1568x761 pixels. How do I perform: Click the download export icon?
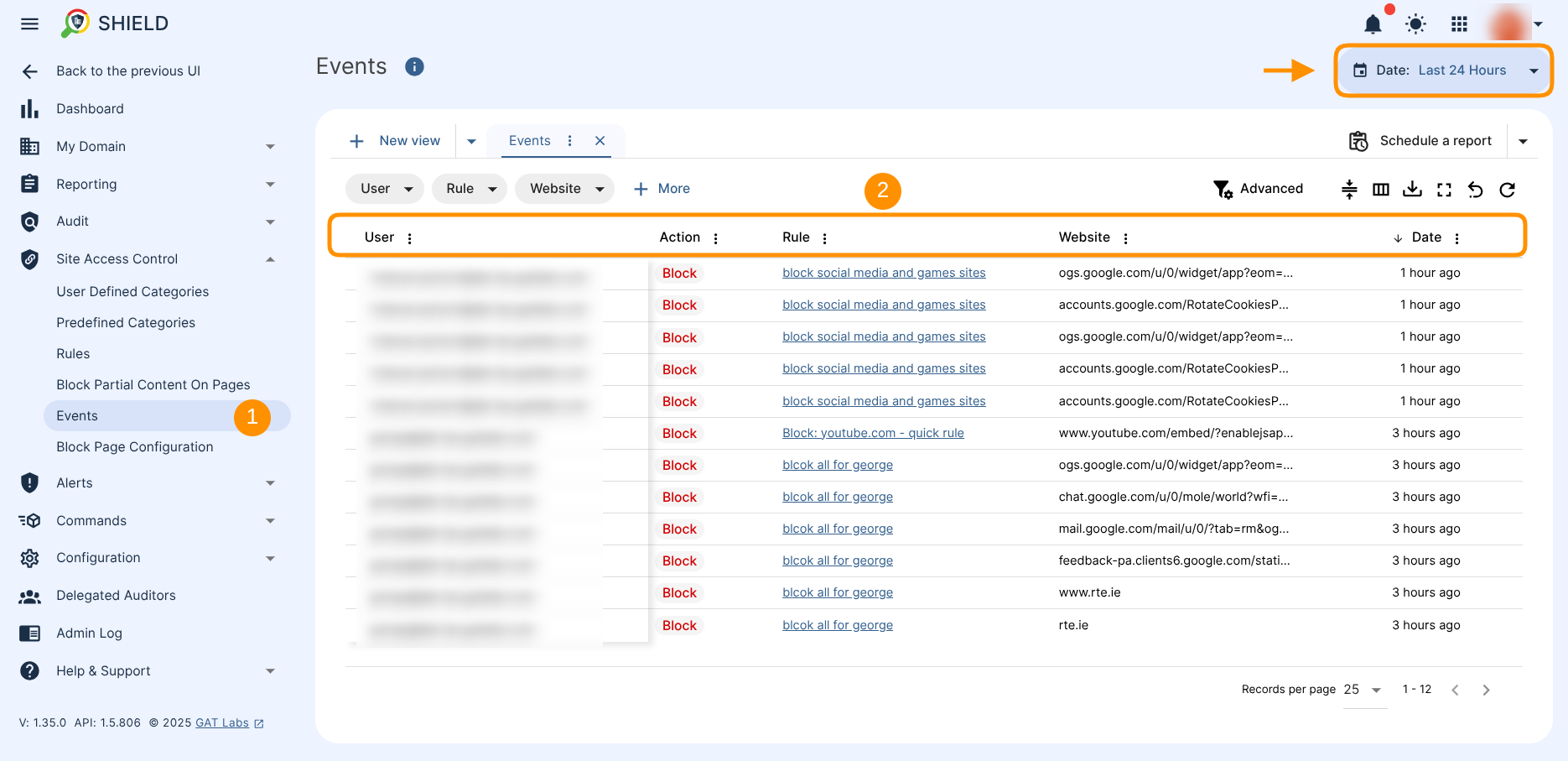click(1413, 190)
